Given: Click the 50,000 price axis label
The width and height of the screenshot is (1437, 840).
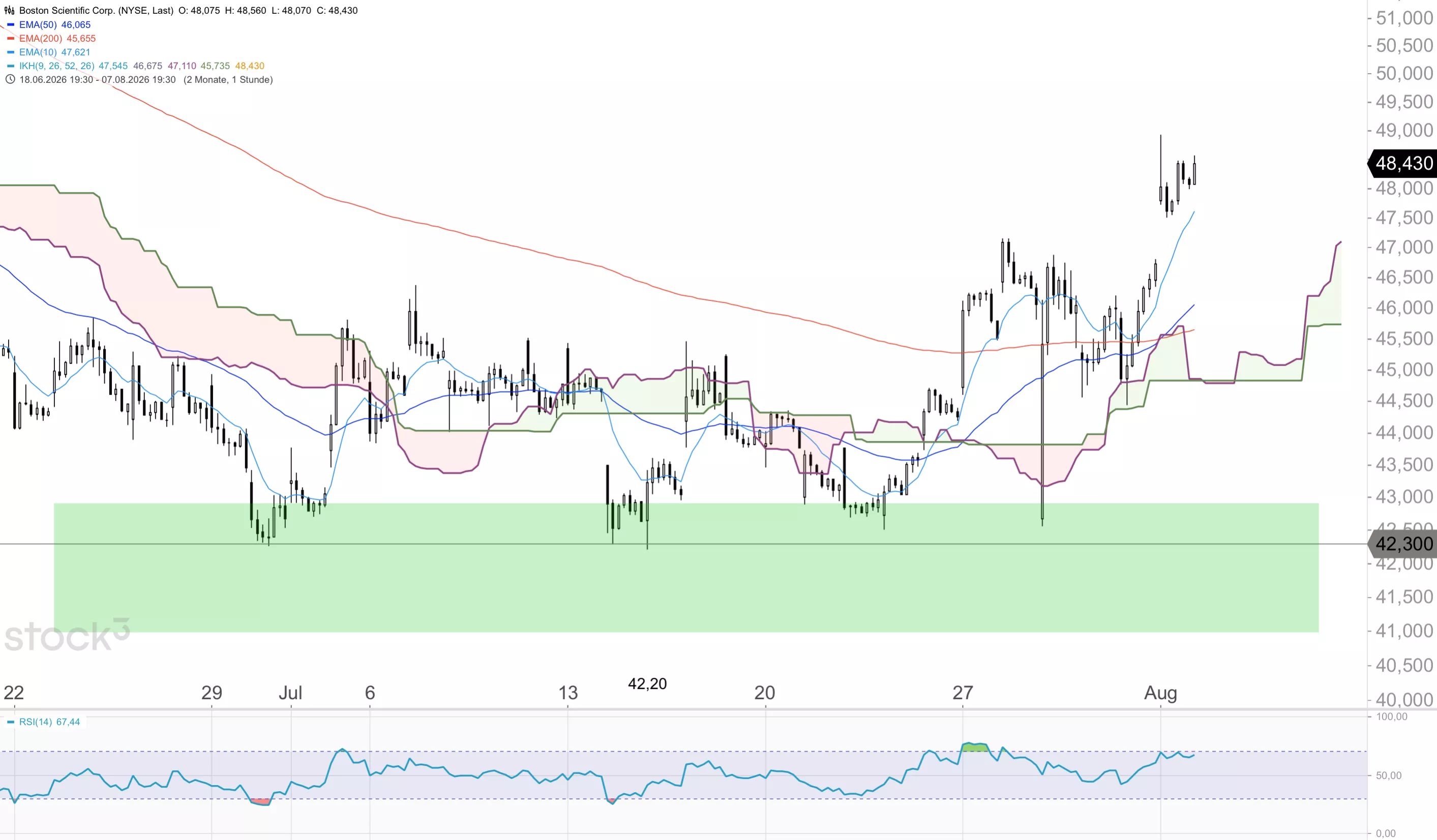Looking at the screenshot, I should pos(1404,73).
